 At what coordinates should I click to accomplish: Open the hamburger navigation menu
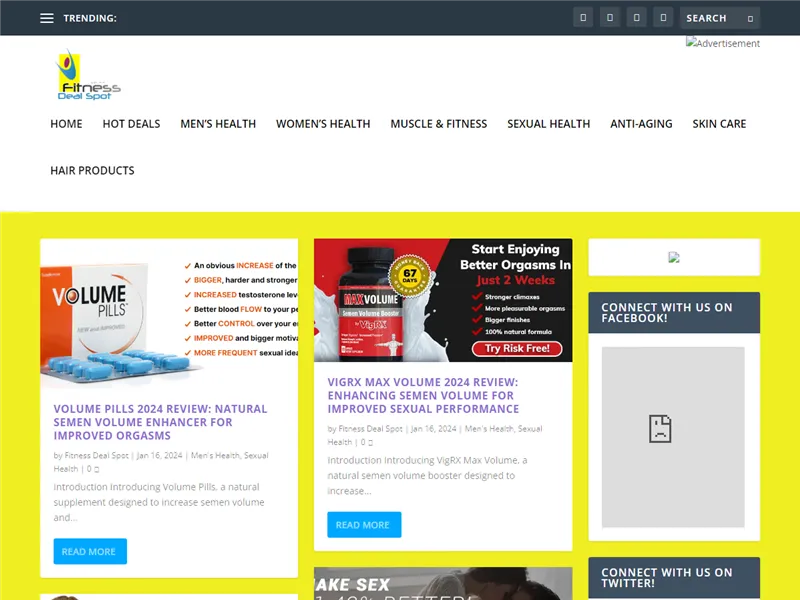click(x=46, y=17)
